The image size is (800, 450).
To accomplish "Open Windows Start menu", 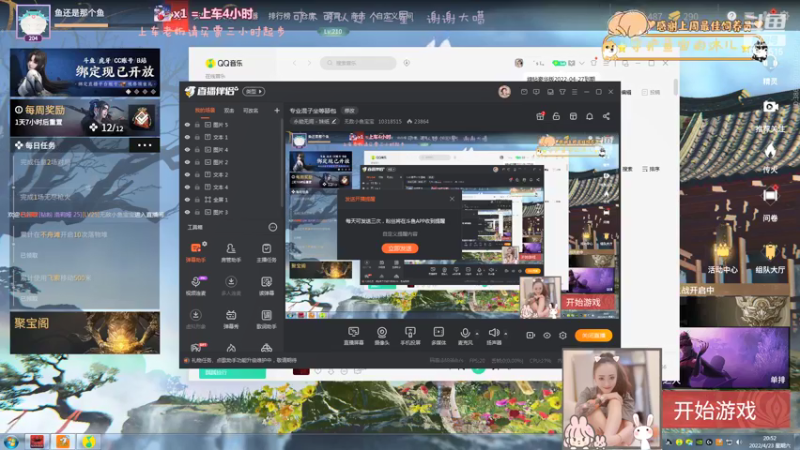I will [x=11, y=441].
